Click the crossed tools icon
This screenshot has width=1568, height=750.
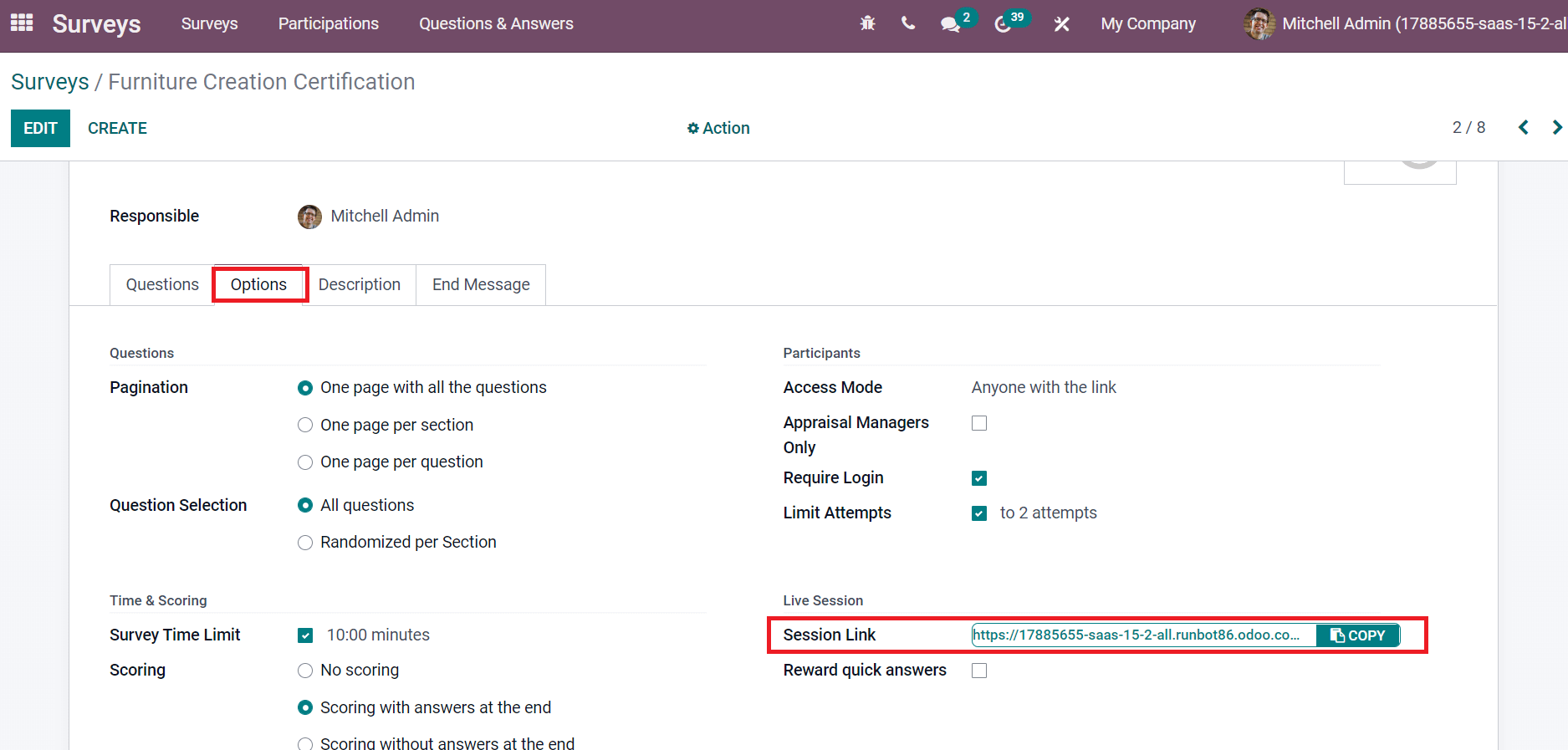pos(1062,24)
